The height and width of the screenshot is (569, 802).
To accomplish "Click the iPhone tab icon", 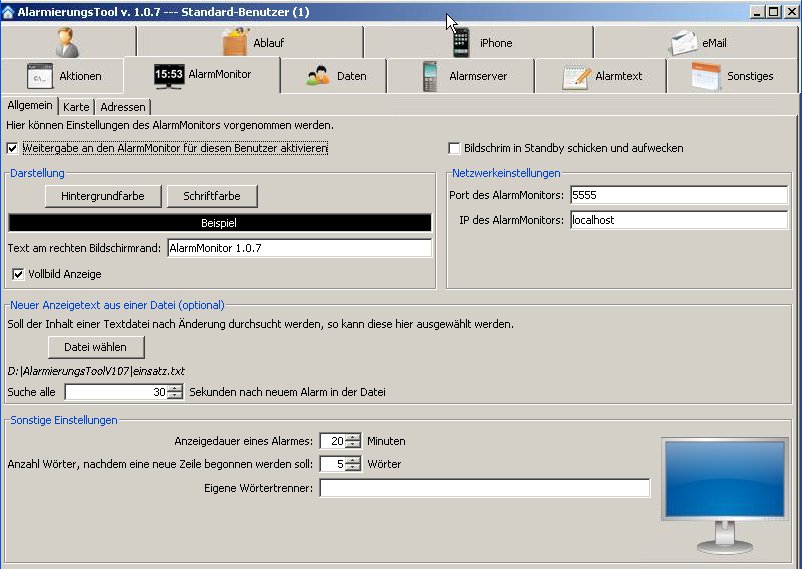I will point(460,42).
